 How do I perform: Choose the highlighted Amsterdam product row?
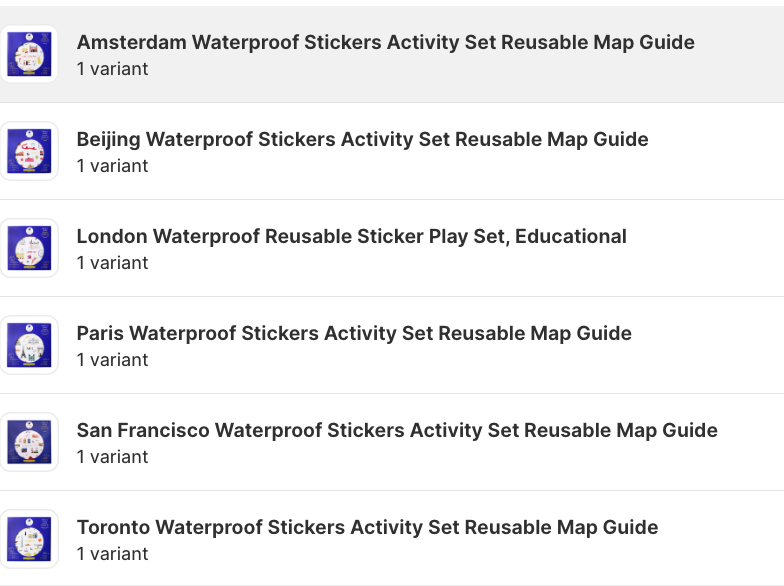(x=392, y=54)
